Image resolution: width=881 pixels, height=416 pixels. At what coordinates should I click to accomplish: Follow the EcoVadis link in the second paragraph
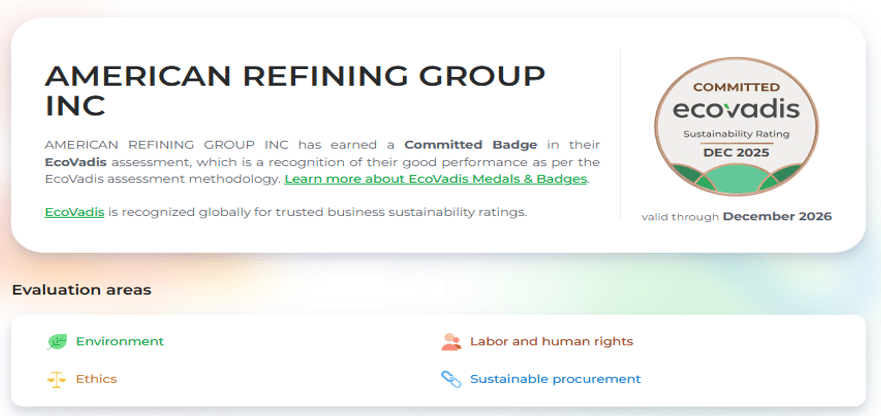(x=74, y=211)
